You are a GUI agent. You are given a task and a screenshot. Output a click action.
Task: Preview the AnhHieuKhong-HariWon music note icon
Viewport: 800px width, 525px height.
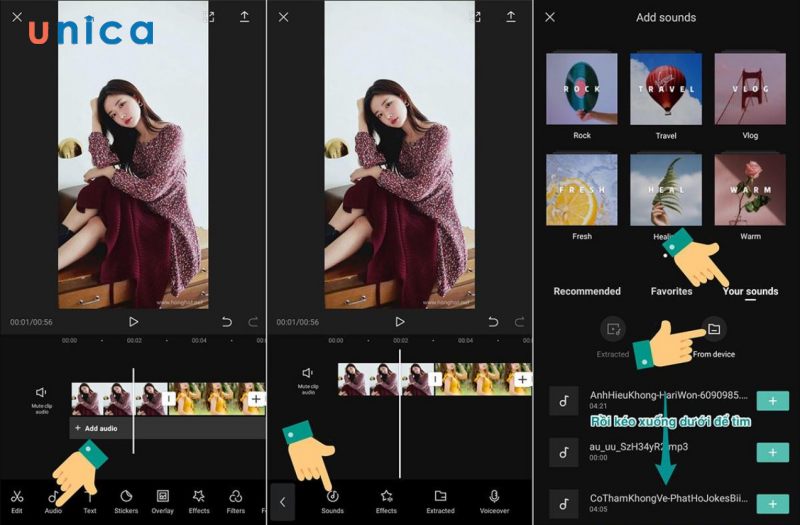[564, 401]
